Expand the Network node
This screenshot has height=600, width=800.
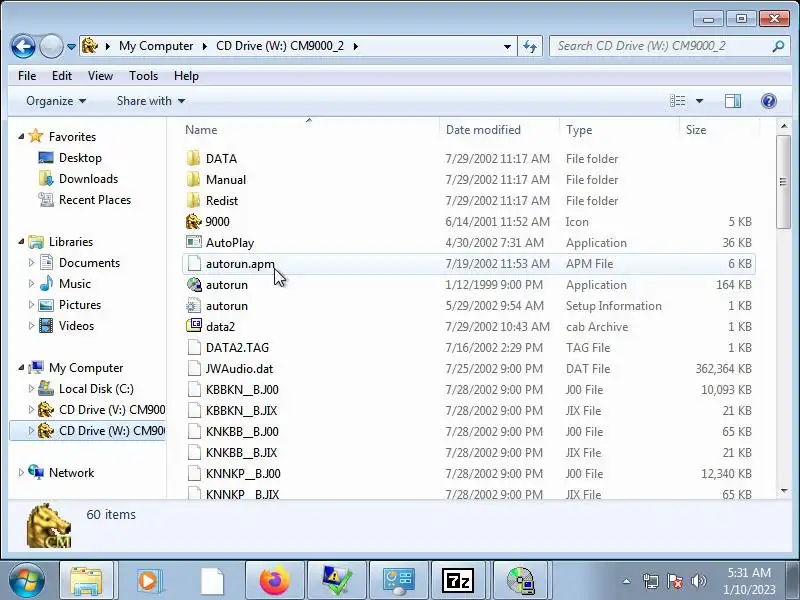tap(21, 473)
